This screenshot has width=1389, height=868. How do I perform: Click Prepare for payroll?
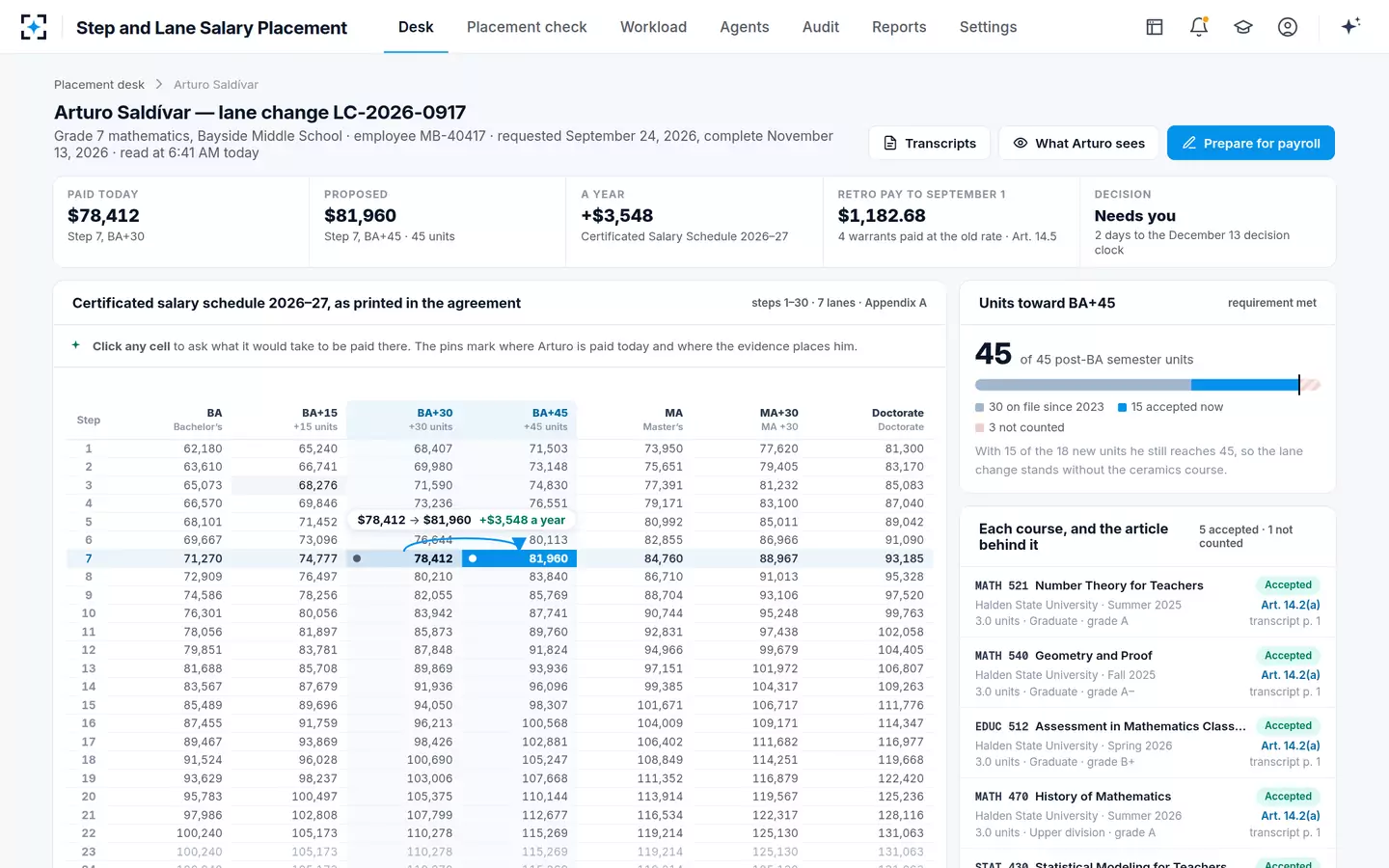[x=1251, y=143]
